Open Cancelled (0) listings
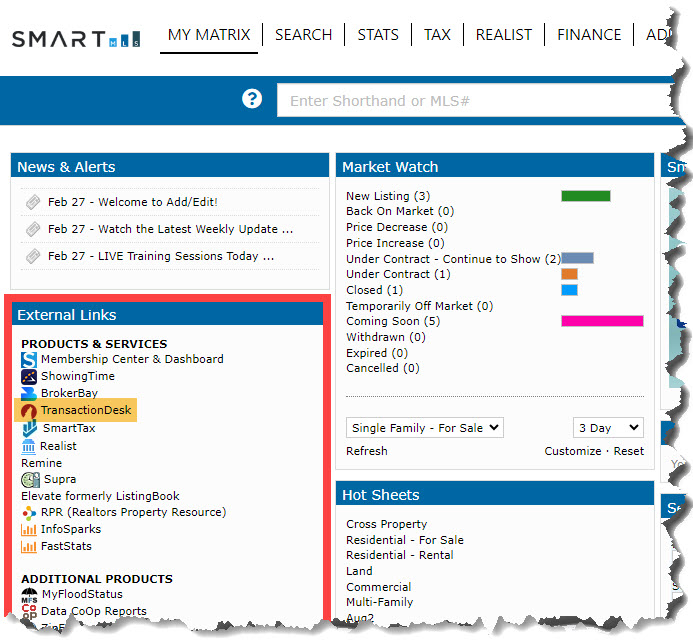Screen dimensions: 693x643 (383, 369)
